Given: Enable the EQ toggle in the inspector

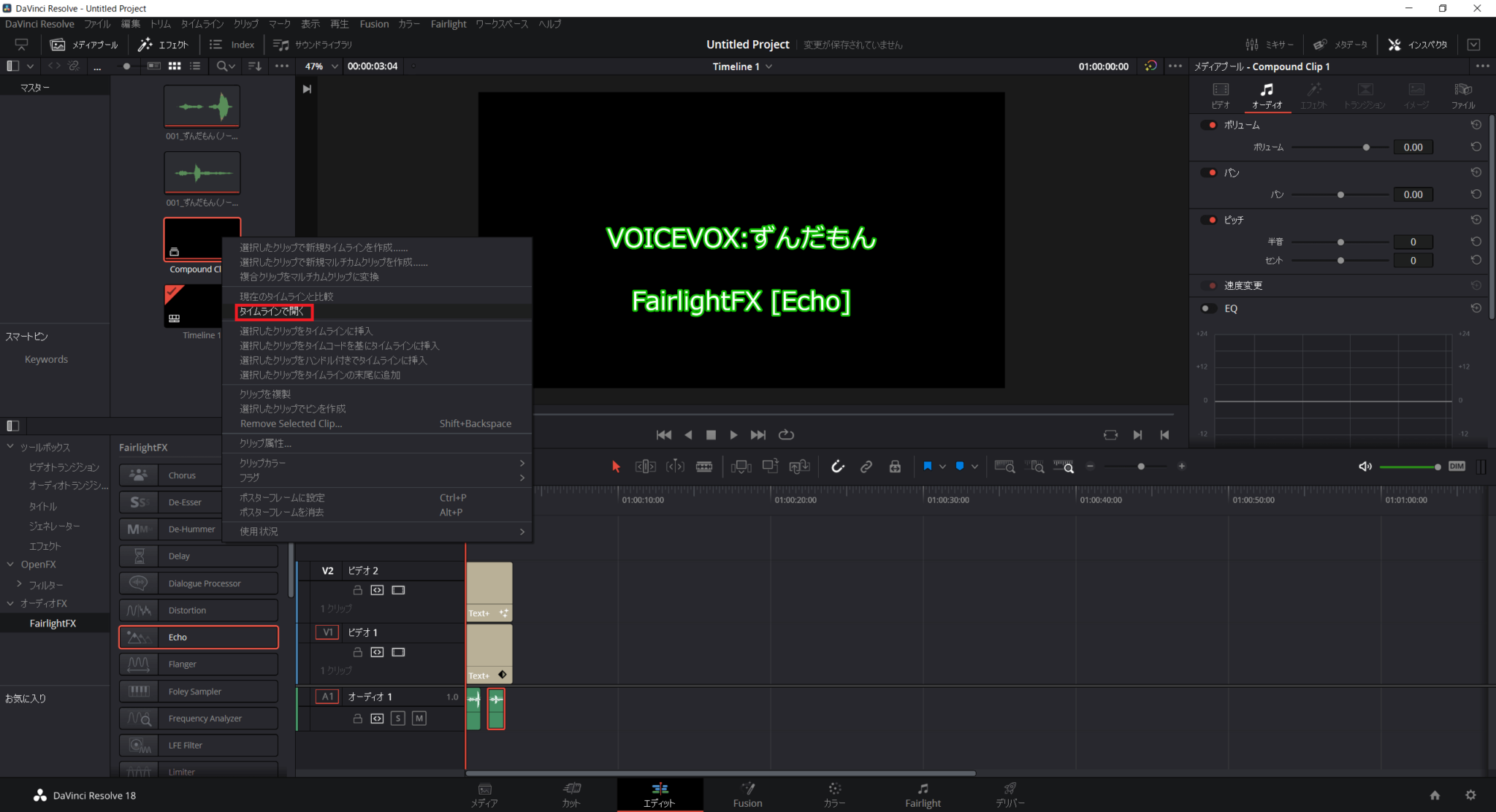Looking at the screenshot, I should coord(1207,308).
